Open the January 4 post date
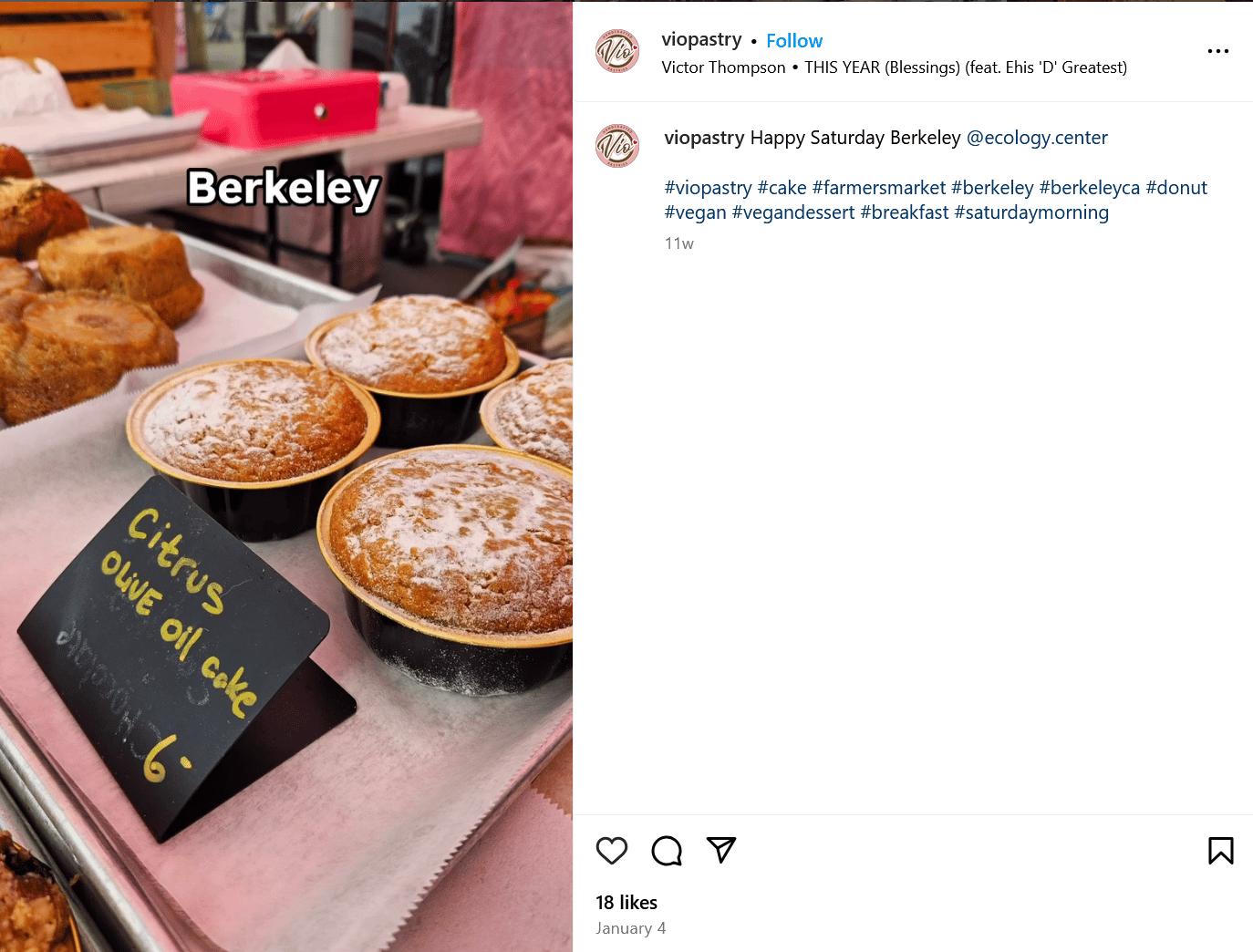Viewport: 1253px width, 952px height. pos(631,928)
